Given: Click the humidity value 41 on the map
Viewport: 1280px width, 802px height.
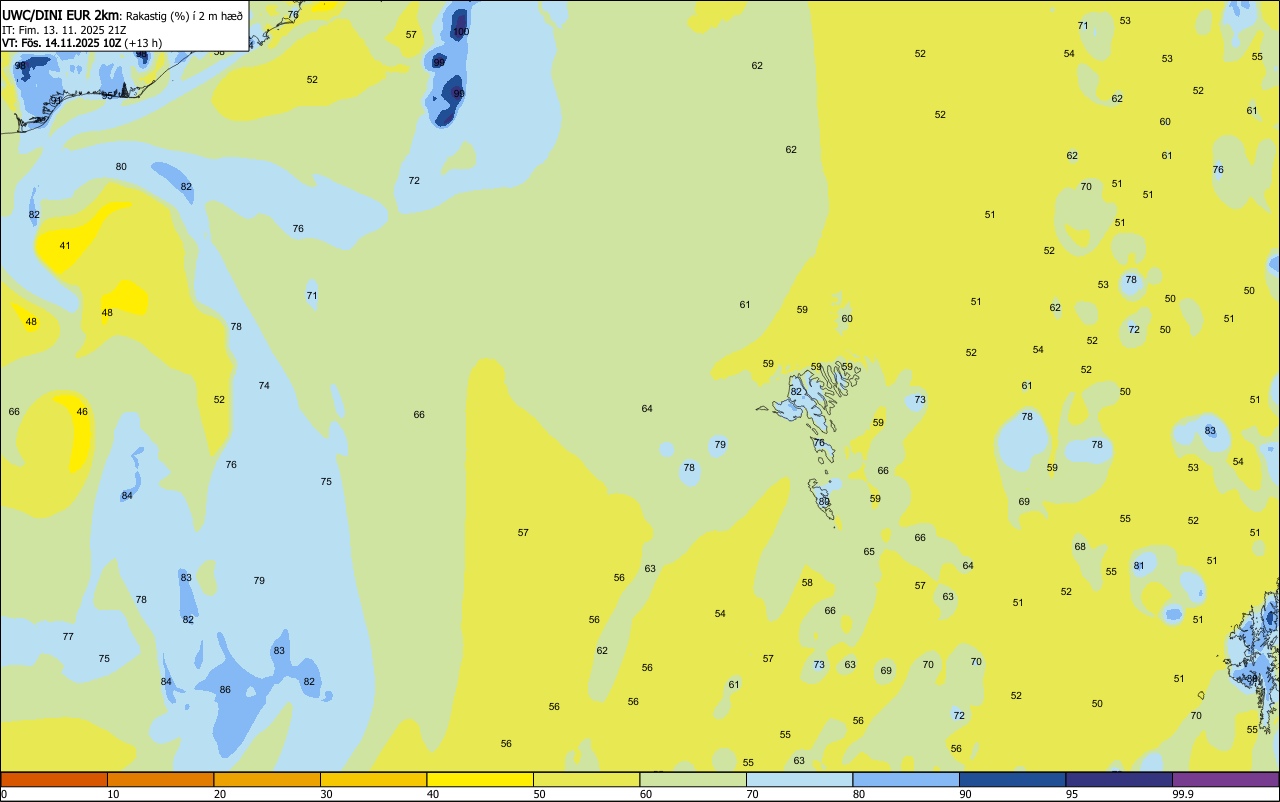Looking at the screenshot, I should point(65,245).
